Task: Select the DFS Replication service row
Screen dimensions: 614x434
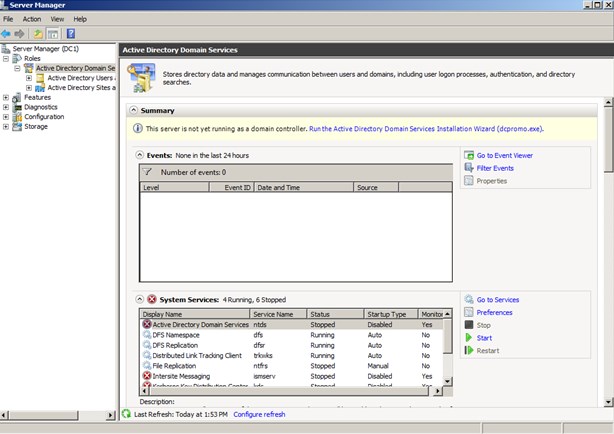Action: point(291,345)
